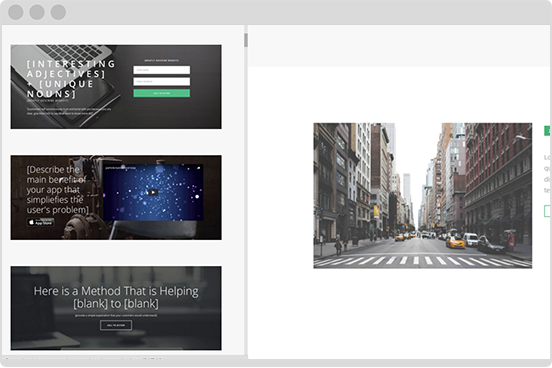Click the third gray window circle
The width and height of the screenshot is (552, 368).
tap(58, 12)
